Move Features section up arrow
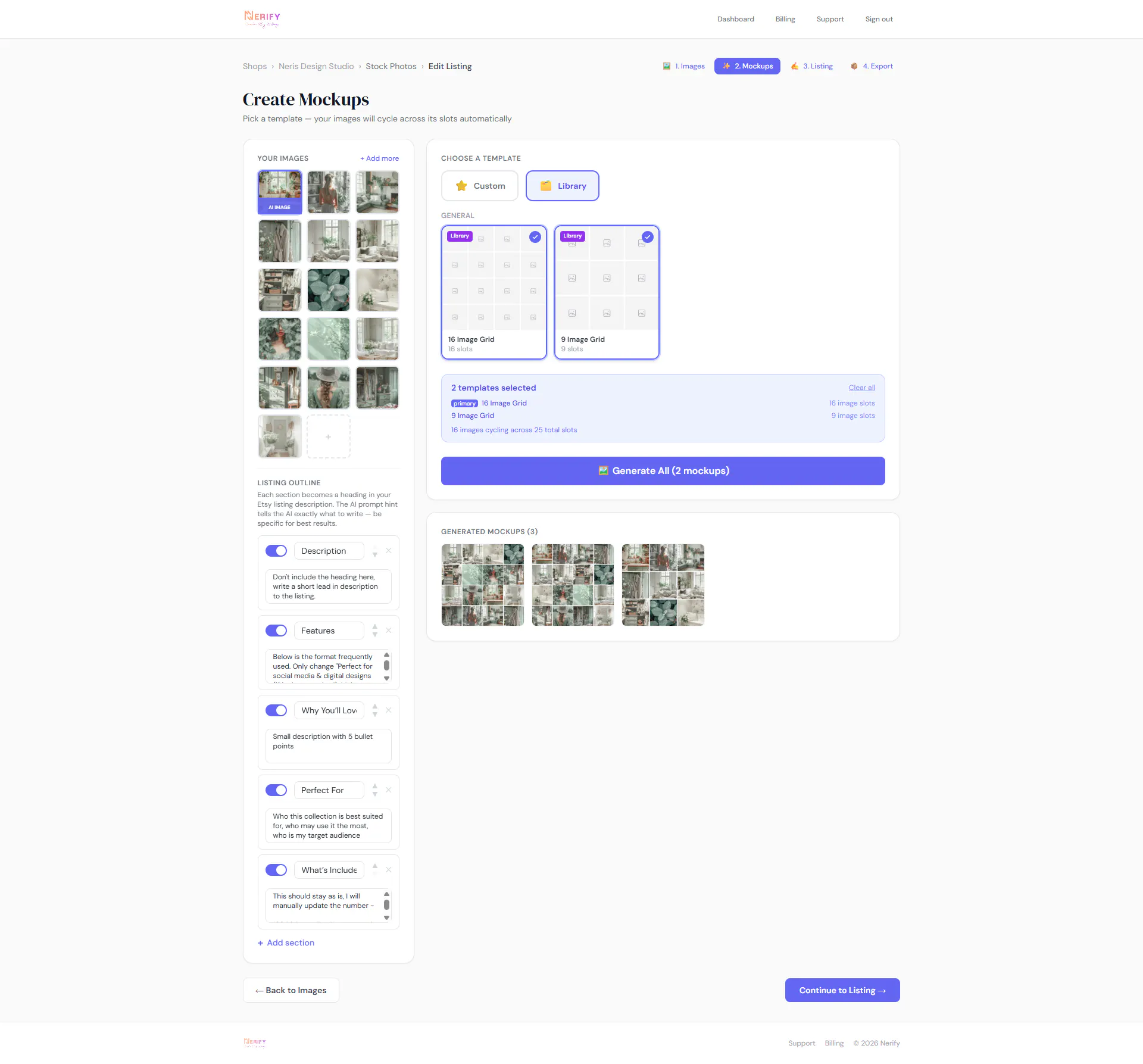The image size is (1143, 1064). [x=375, y=626]
